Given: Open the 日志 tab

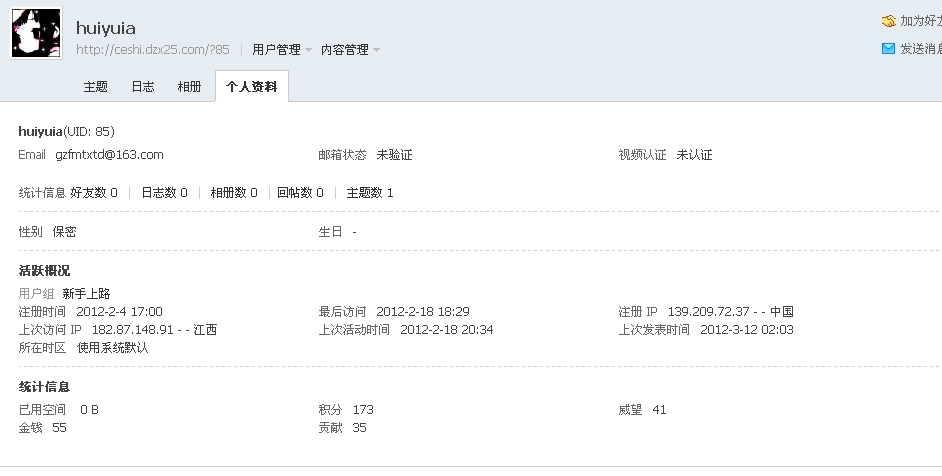Looking at the screenshot, I should click(x=142, y=87).
